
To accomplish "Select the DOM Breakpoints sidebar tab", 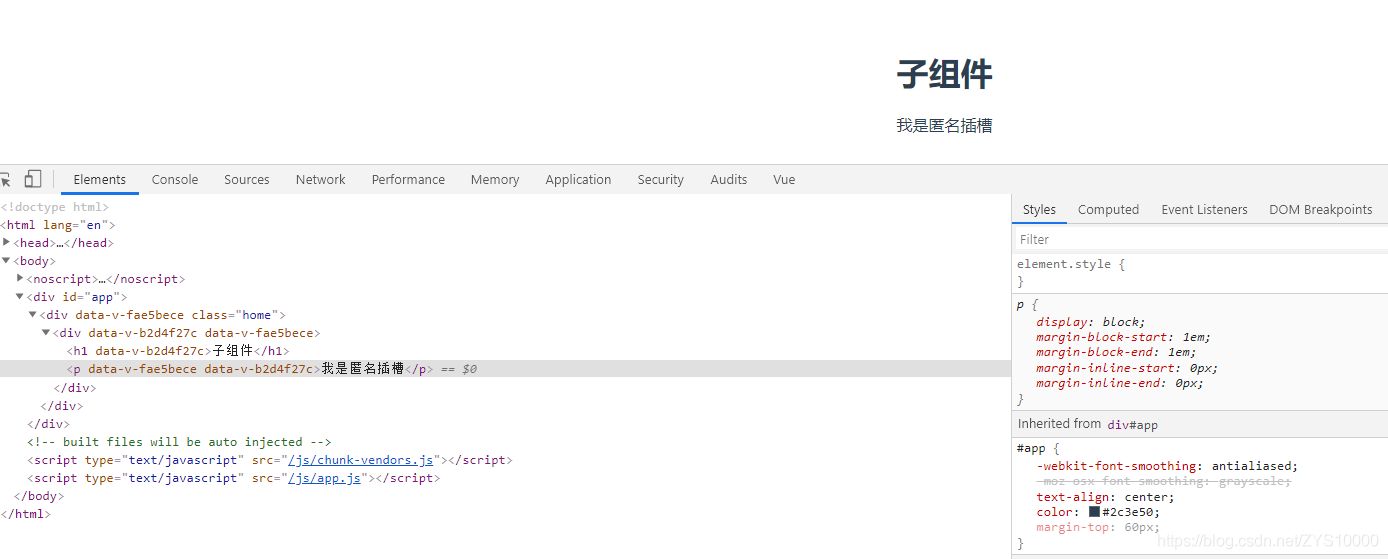I will point(1320,209).
